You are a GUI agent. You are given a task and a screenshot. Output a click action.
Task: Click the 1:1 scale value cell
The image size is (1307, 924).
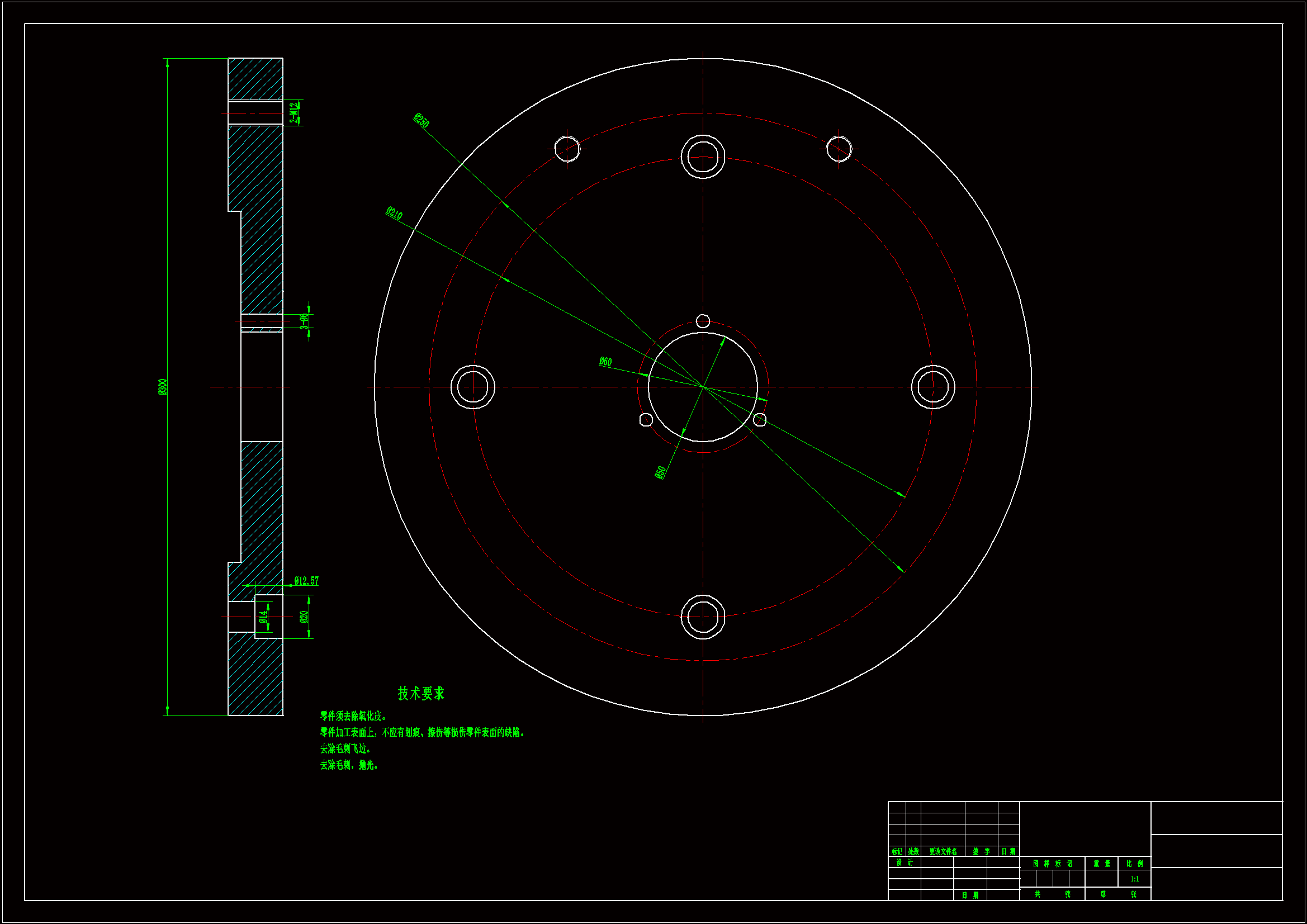click(1134, 879)
